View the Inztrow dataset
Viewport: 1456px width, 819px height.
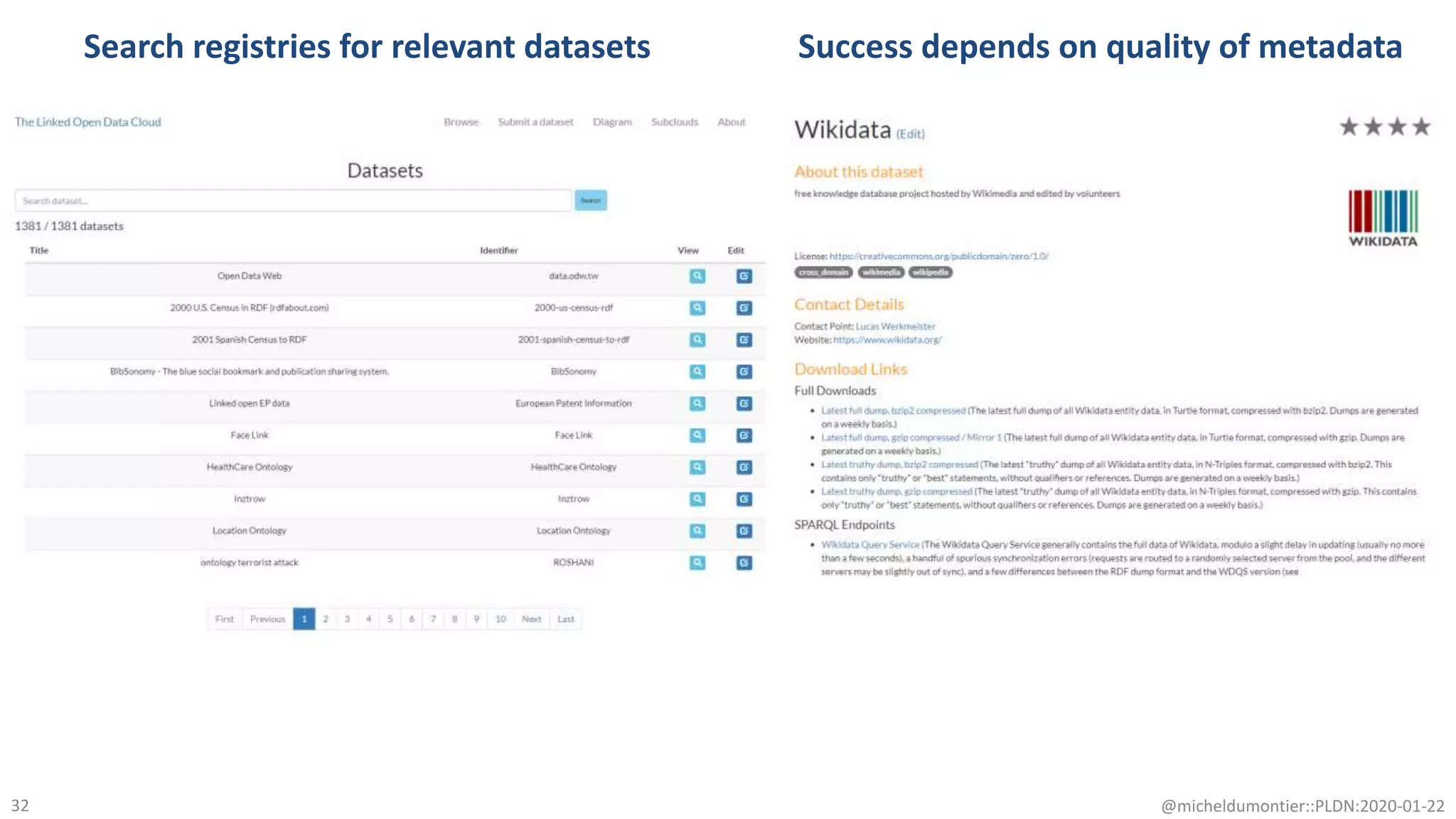(x=697, y=499)
